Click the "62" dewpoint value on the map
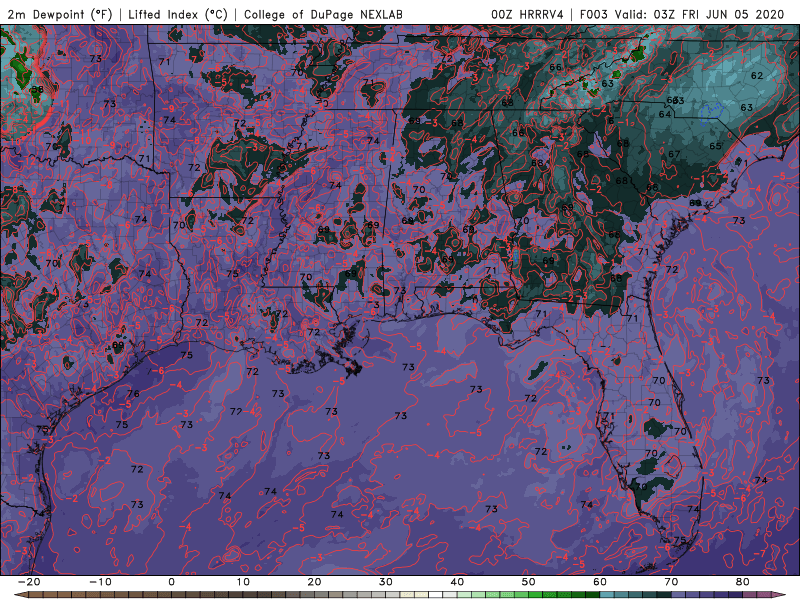The height and width of the screenshot is (600, 800). (x=757, y=76)
